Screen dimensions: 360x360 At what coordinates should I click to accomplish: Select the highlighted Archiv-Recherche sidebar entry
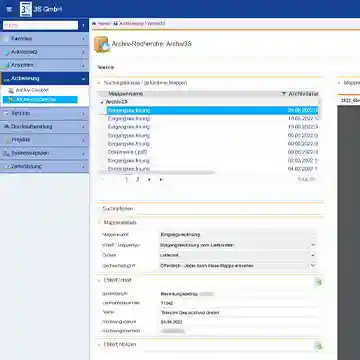point(40,99)
